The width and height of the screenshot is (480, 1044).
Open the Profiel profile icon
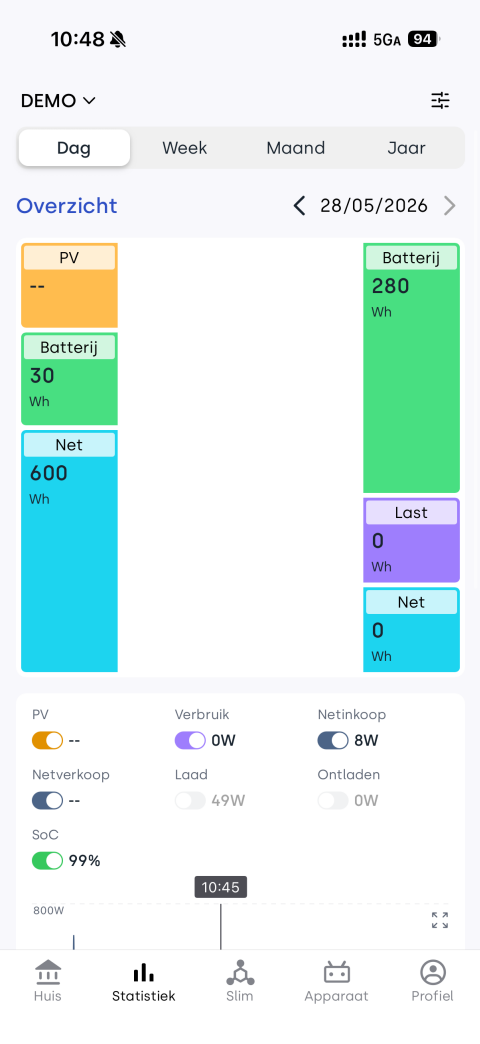pos(433,972)
